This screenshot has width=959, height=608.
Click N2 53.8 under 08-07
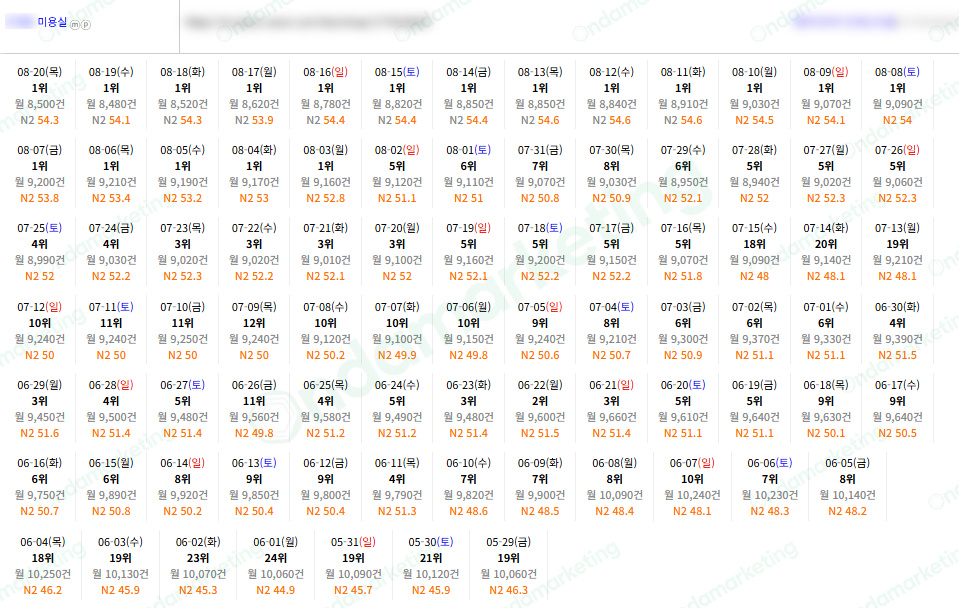click(40, 198)
